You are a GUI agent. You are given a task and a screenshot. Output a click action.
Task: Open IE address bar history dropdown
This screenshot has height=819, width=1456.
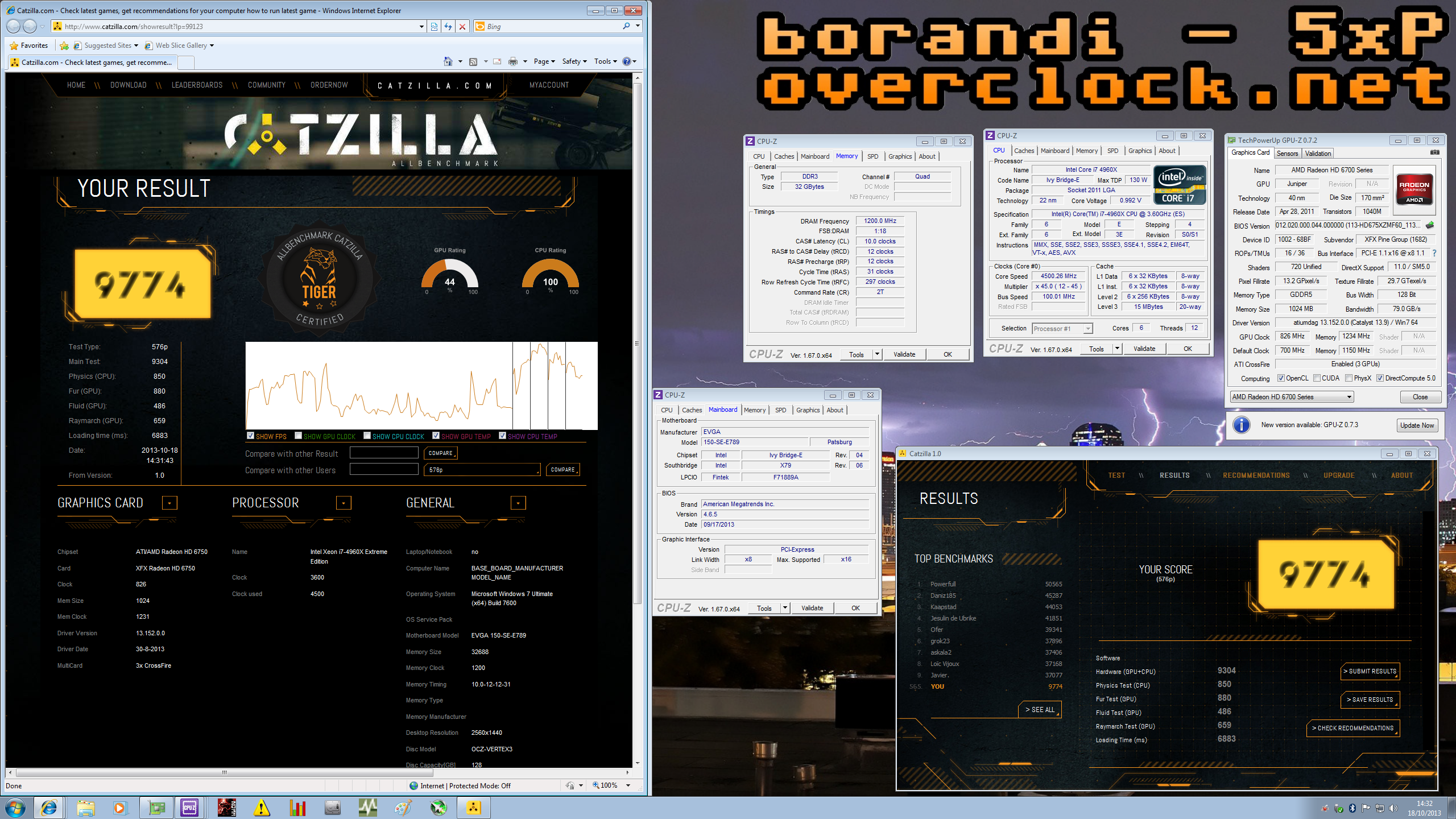point(421,26)
